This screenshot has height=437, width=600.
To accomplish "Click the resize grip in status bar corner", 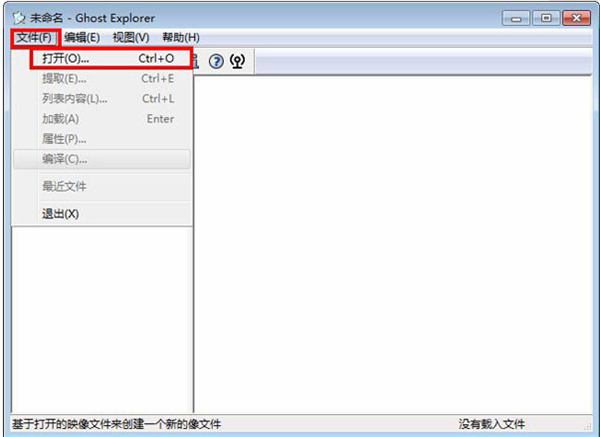I will 588,427.
